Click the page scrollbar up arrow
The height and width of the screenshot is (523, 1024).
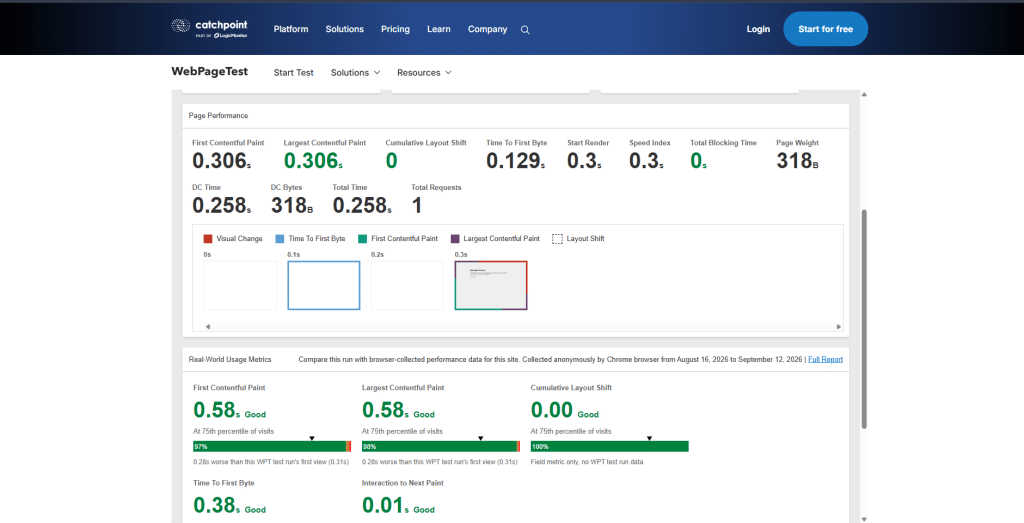pos(864,95)
